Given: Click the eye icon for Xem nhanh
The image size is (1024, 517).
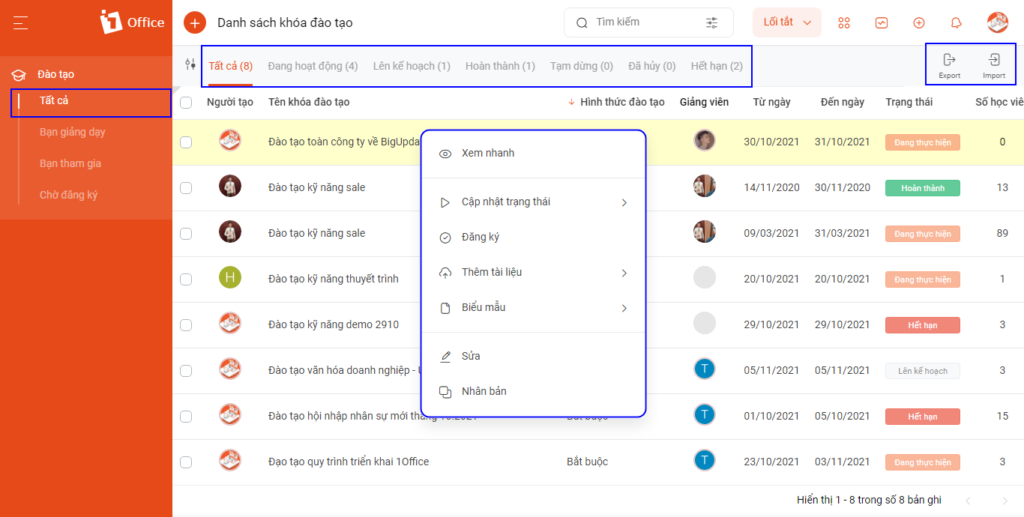Looking at the screenshot, I should 445,154.
